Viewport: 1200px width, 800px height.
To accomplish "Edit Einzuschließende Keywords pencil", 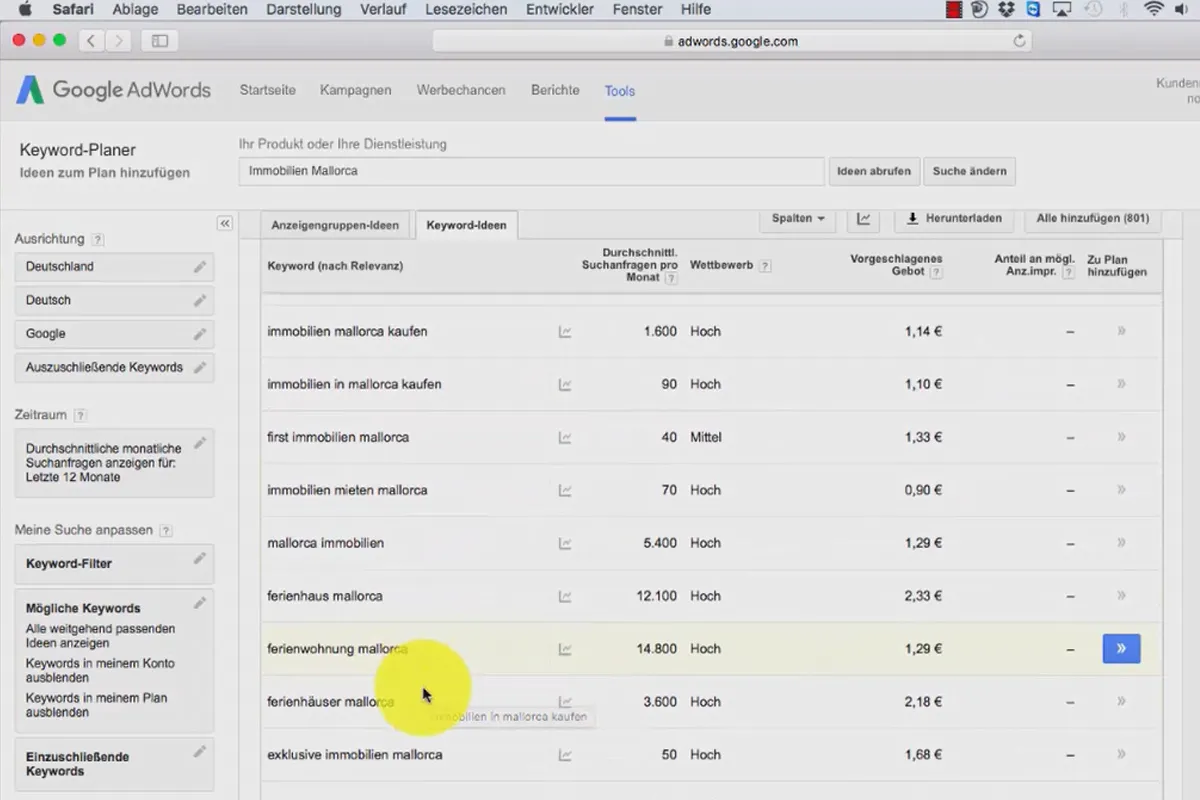I will pyautogui.click(x=200, y=751).
